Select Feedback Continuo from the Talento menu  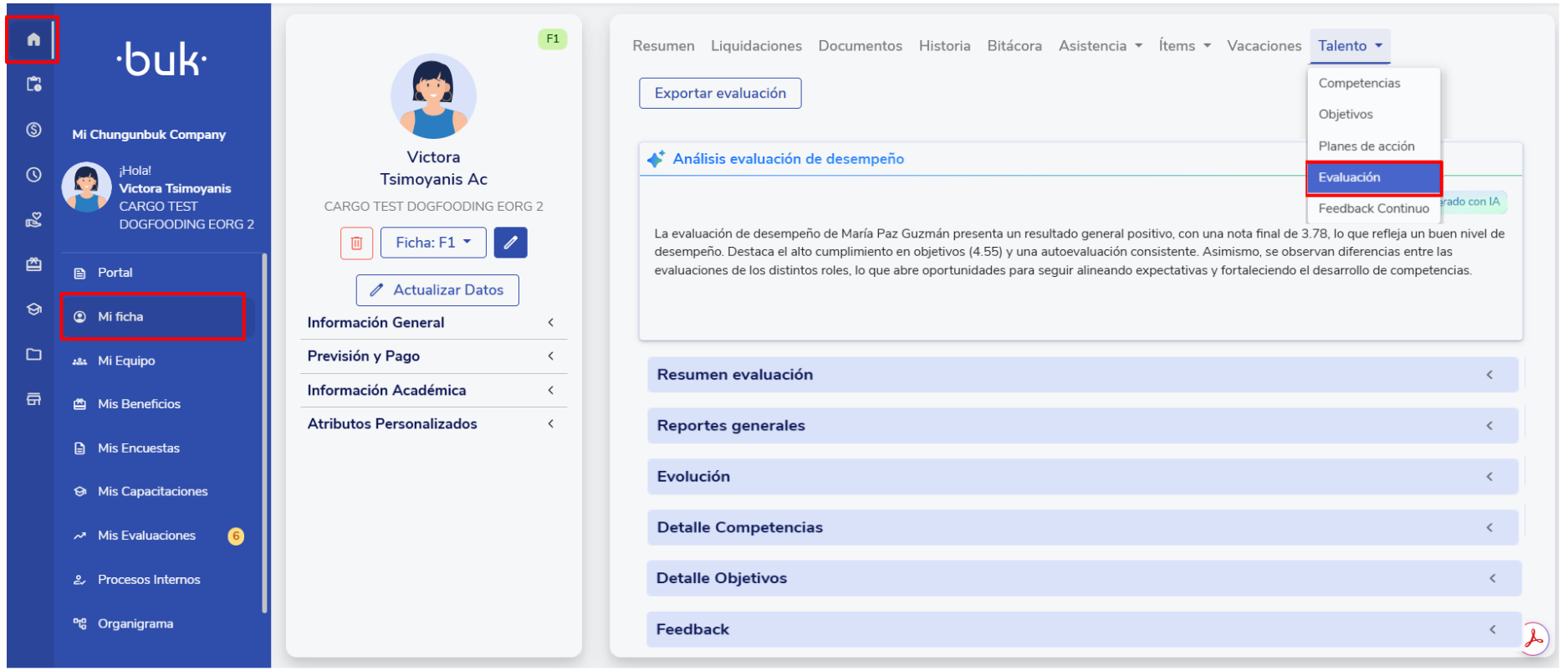point(1373,208)
